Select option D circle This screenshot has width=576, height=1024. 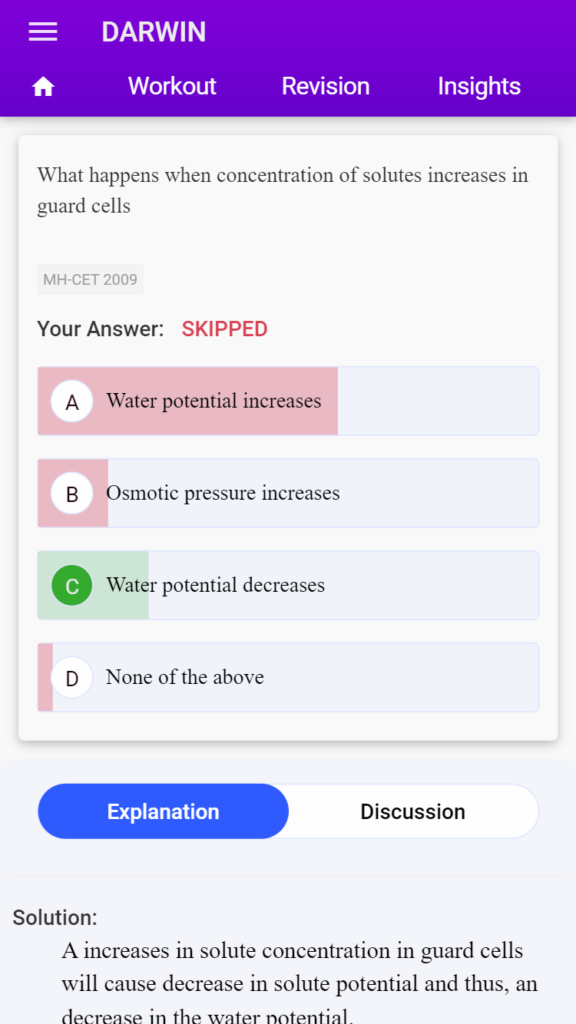[x=72, y=677]
